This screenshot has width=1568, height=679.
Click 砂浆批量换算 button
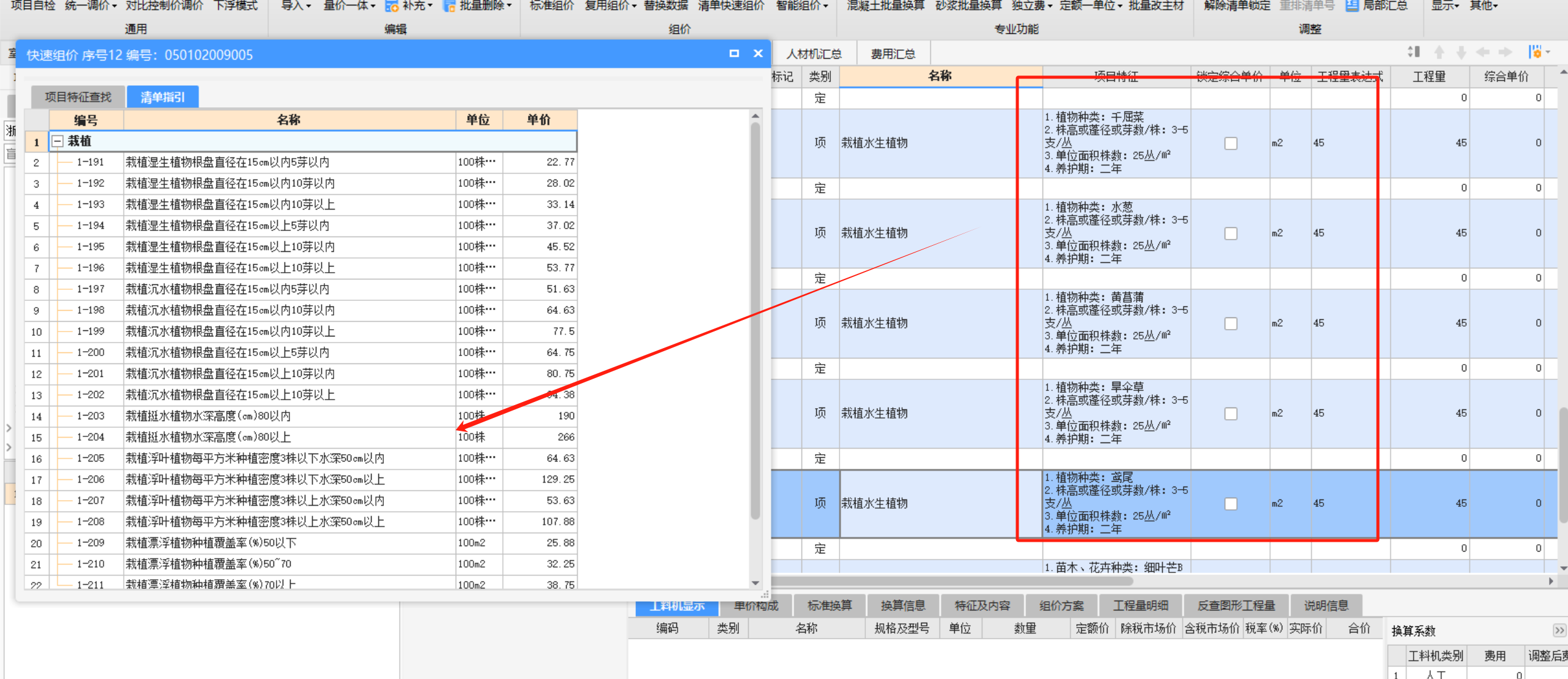(969, 6)
